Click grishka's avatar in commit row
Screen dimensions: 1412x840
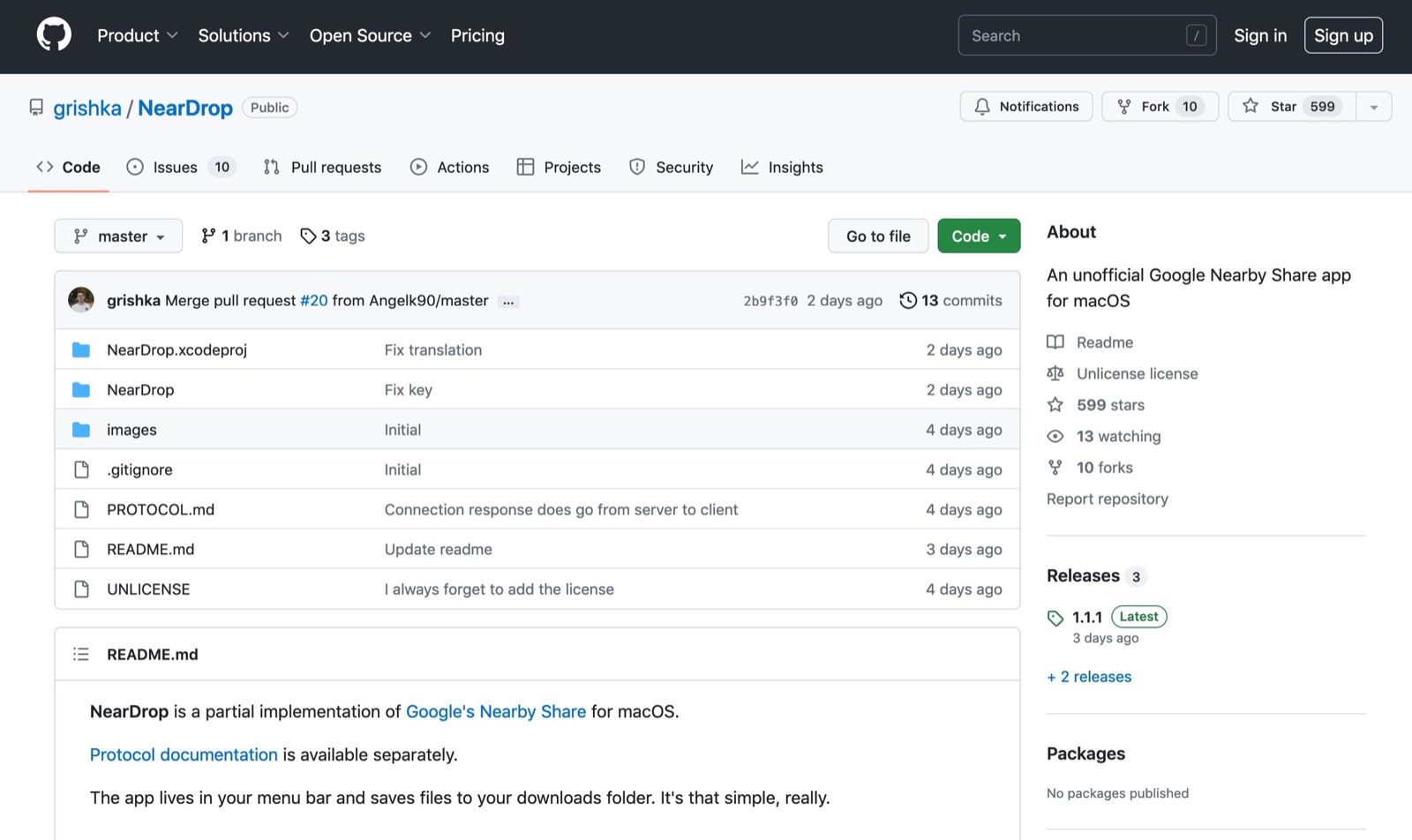click(81, 300)
